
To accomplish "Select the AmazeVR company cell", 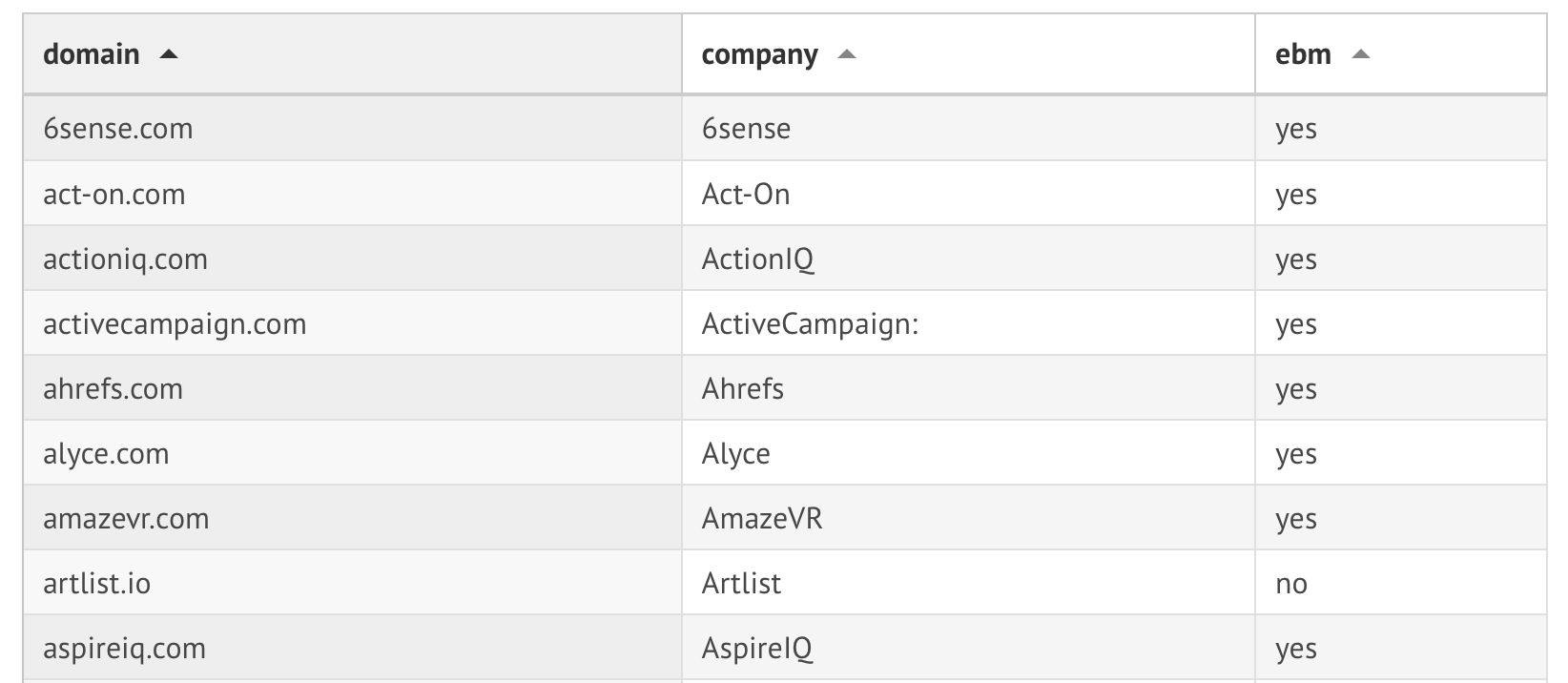I will pos(762,519).
